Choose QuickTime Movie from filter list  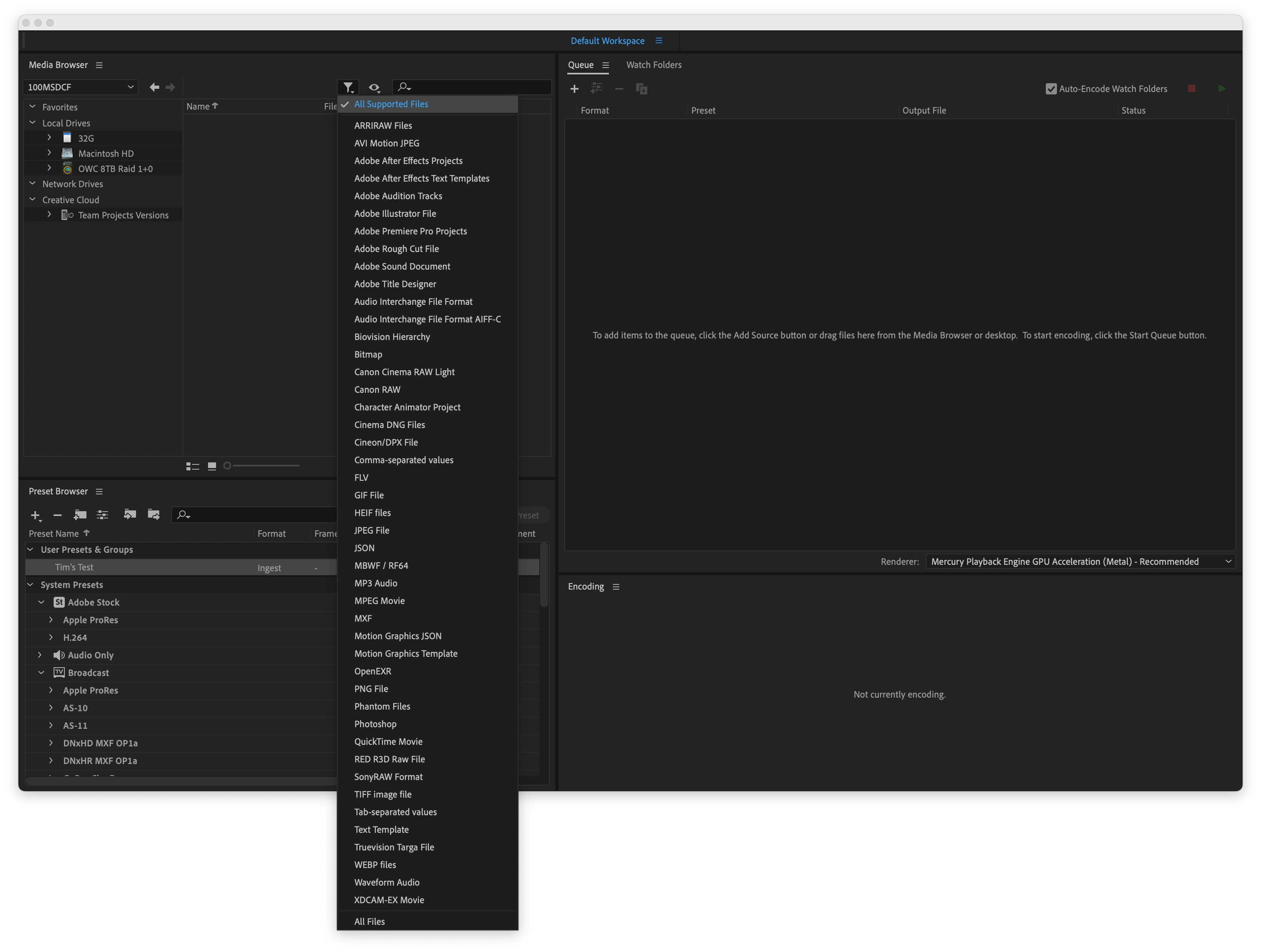[388, 742]
